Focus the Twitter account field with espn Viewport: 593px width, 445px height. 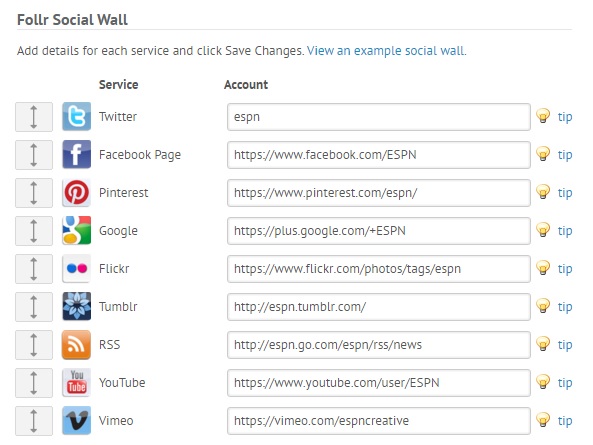click(379, 117)
